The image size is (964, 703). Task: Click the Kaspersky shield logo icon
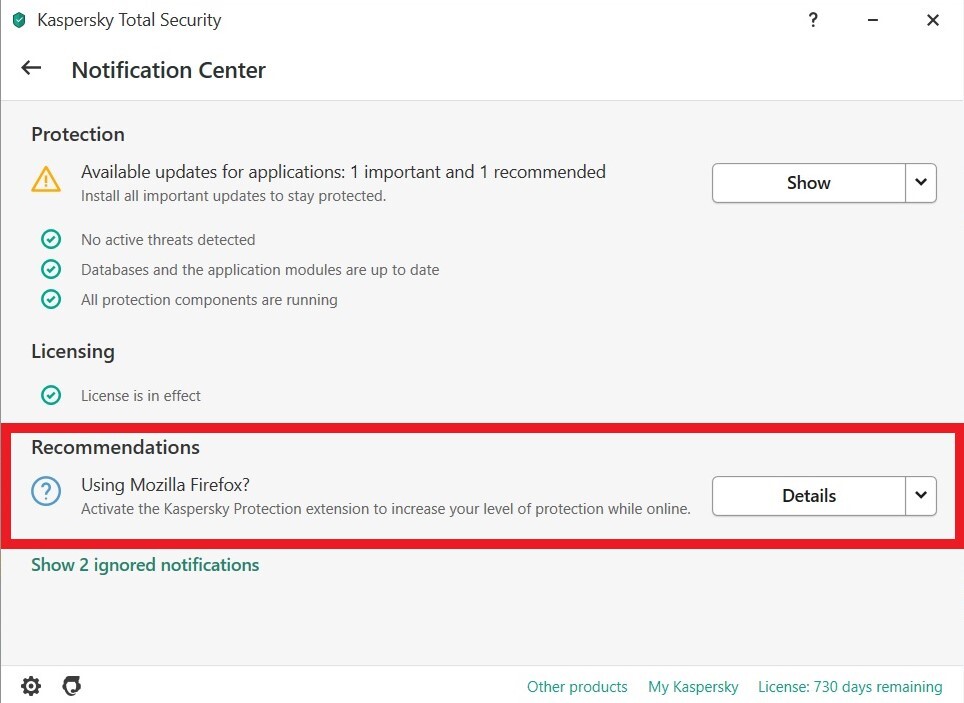point(19,20)
